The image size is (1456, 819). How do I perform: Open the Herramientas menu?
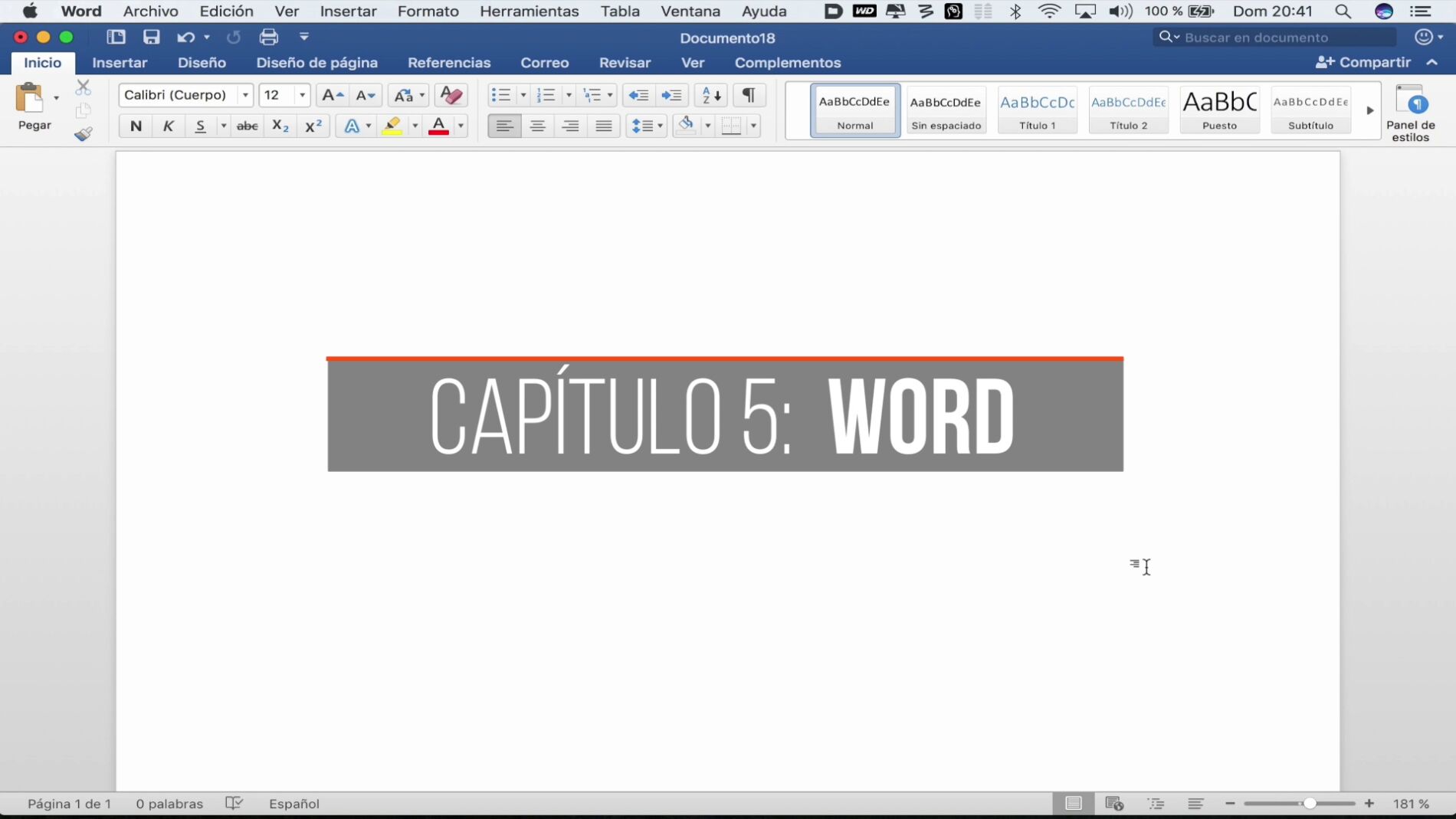pos(529,11)
